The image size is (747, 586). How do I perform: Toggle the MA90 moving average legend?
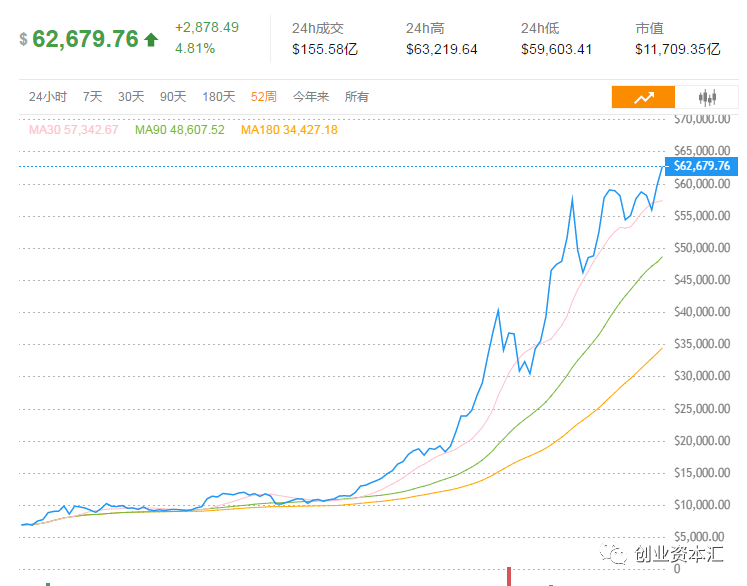[180, 130]
